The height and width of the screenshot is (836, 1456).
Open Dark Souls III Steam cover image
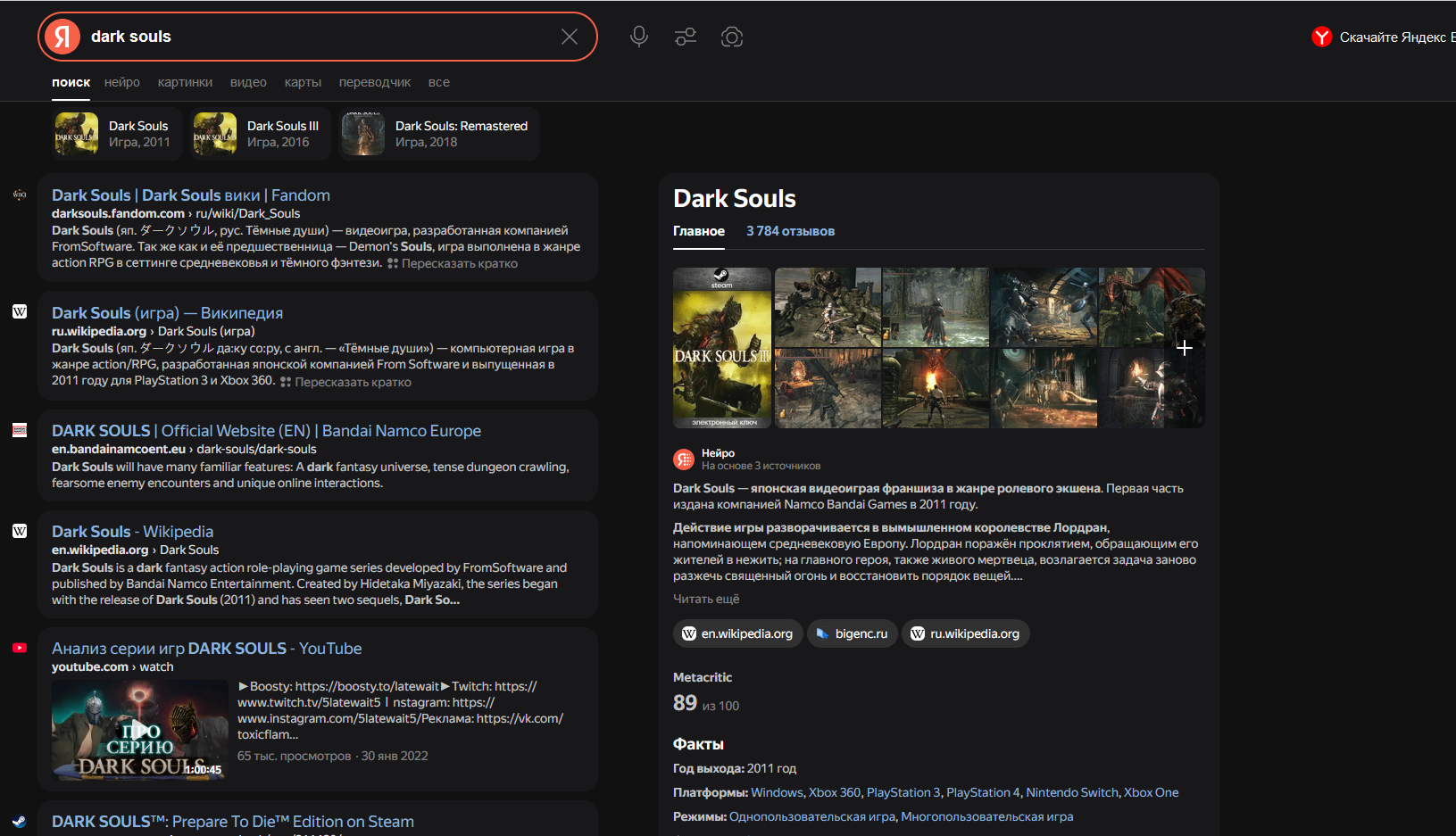pyautogui.click(x=722, y=348)
